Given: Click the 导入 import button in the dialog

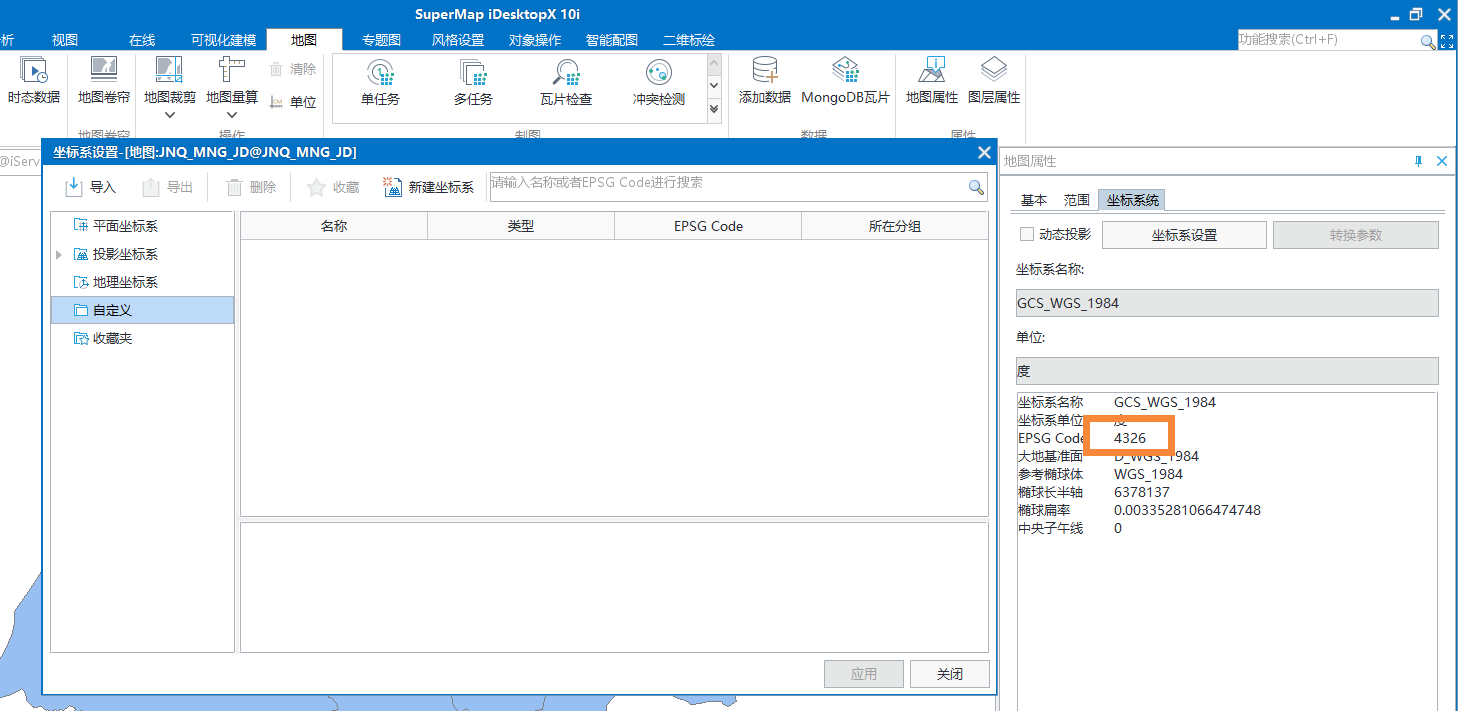Looking at the screenshot, I should pos(91,187).
